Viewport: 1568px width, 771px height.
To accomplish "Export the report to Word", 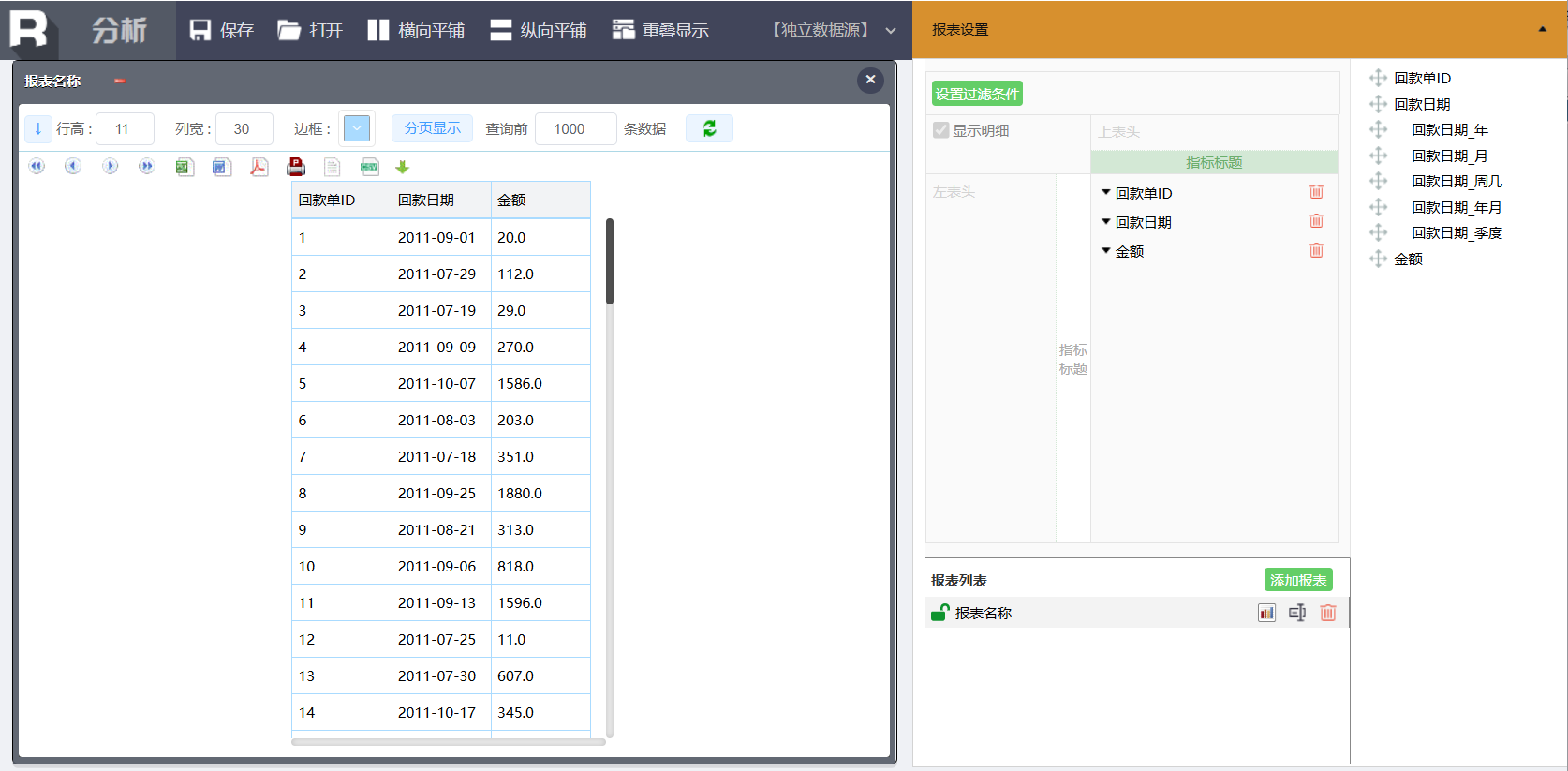I will 221,167.
